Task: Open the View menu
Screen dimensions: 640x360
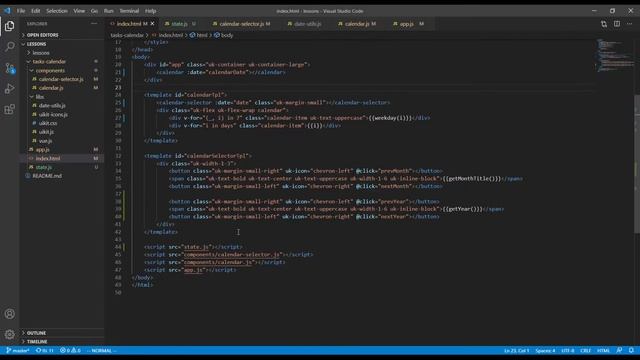Action: click(x=79, y=11)
